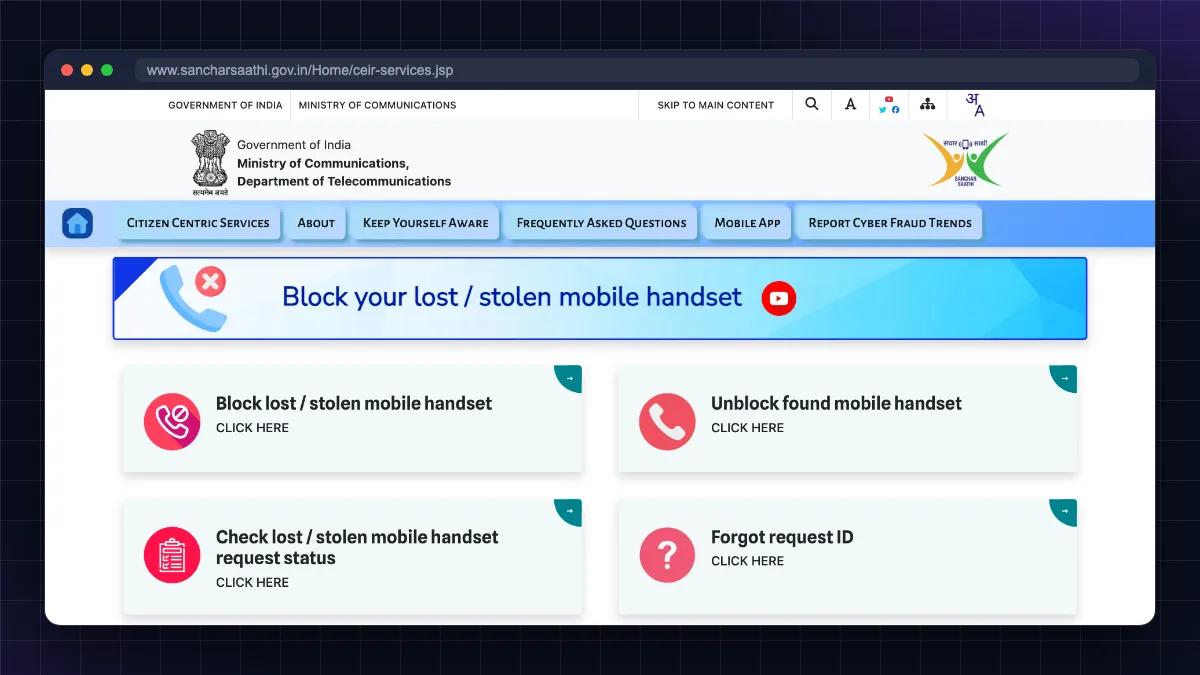Click the clipboard request status icon
The width and height of the screenshot is (1200, 675).
click(172, 555)
